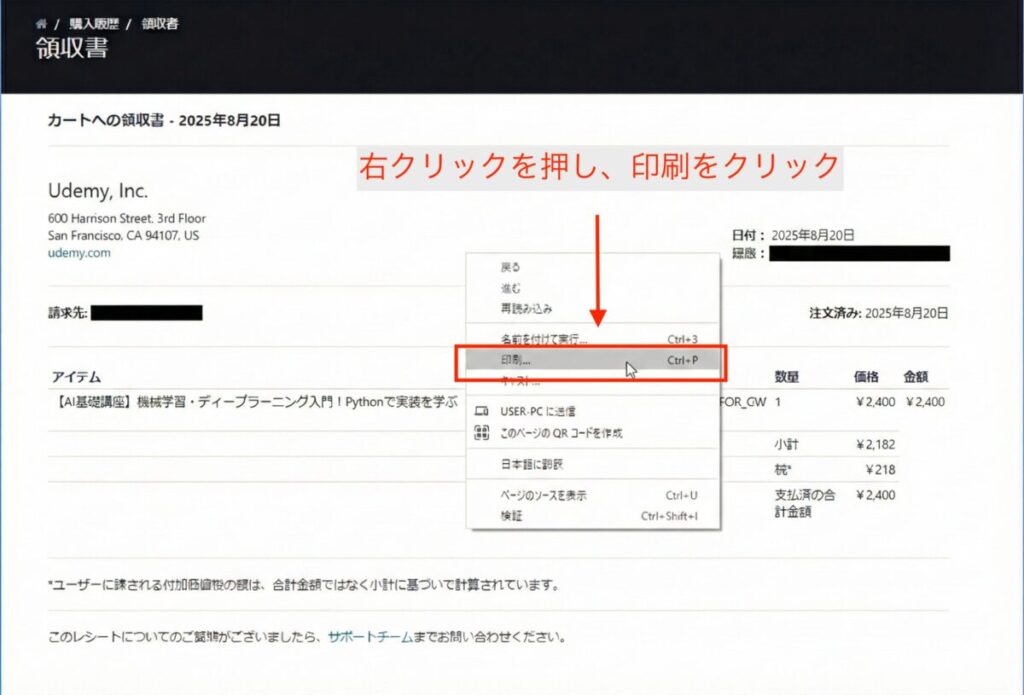Select 進む from the context menu
Screen dimensions: 1024x695
tap(510, 288)
